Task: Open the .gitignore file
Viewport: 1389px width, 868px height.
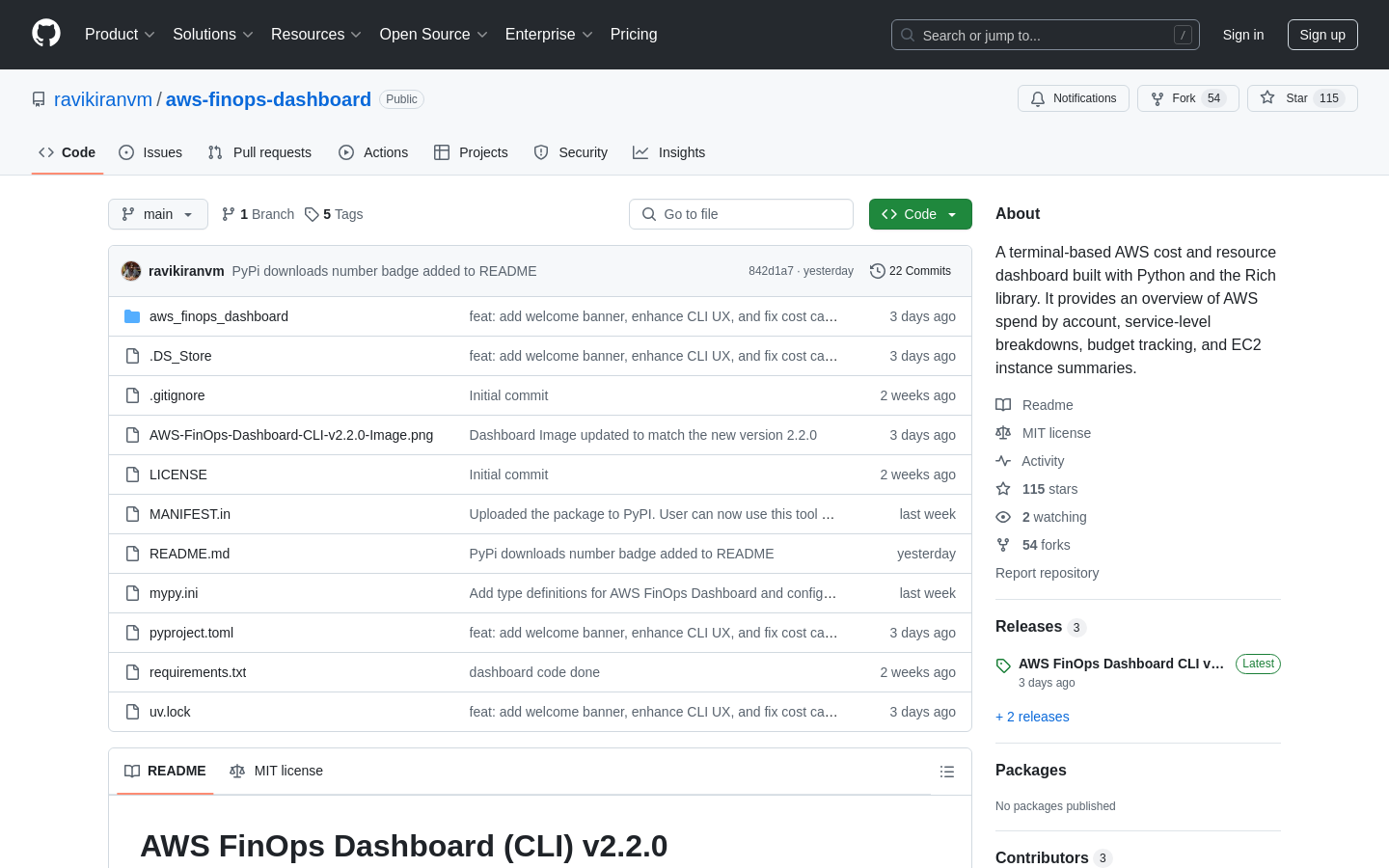Action: click(177, 395)
